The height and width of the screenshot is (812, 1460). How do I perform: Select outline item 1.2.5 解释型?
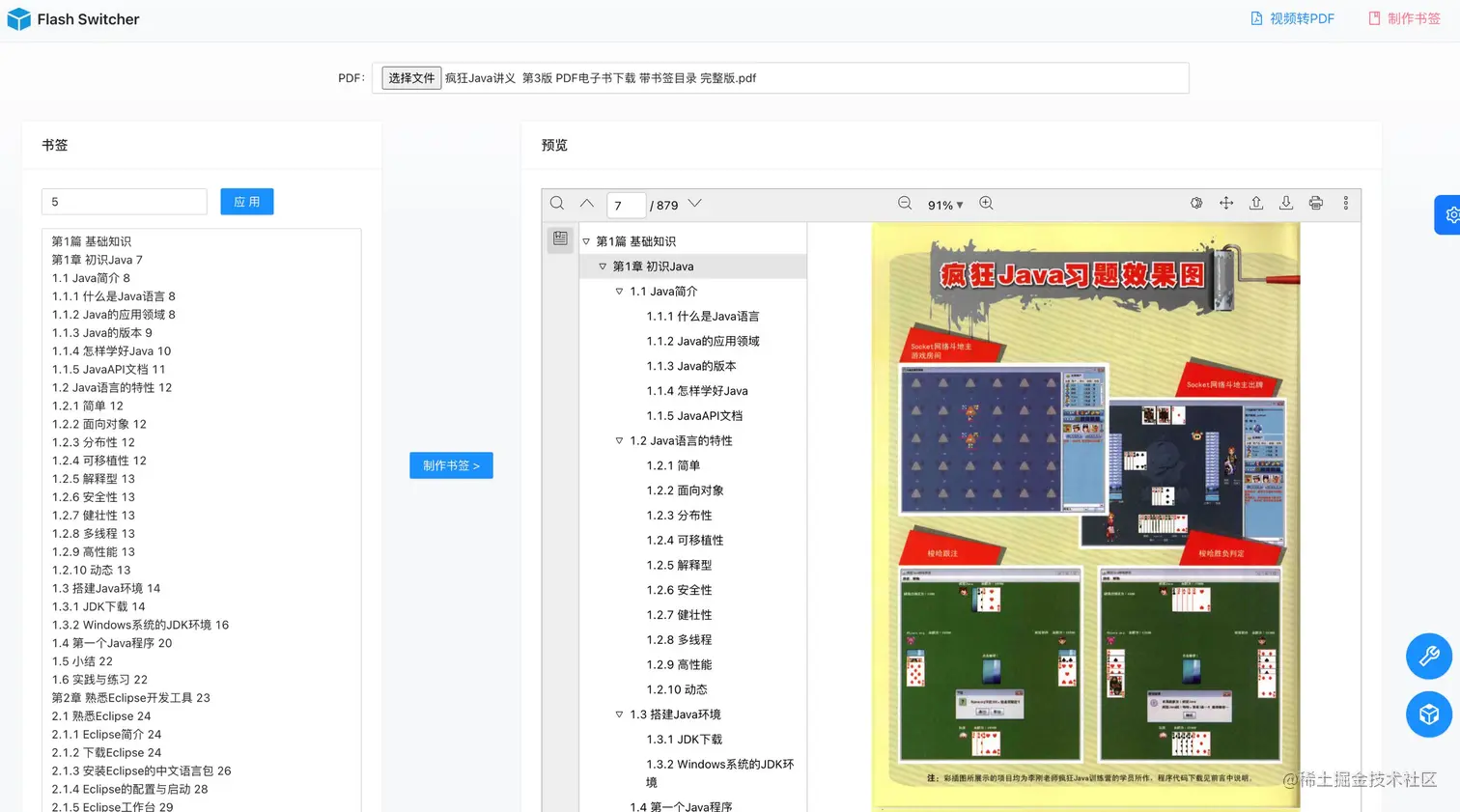point(679,565)
